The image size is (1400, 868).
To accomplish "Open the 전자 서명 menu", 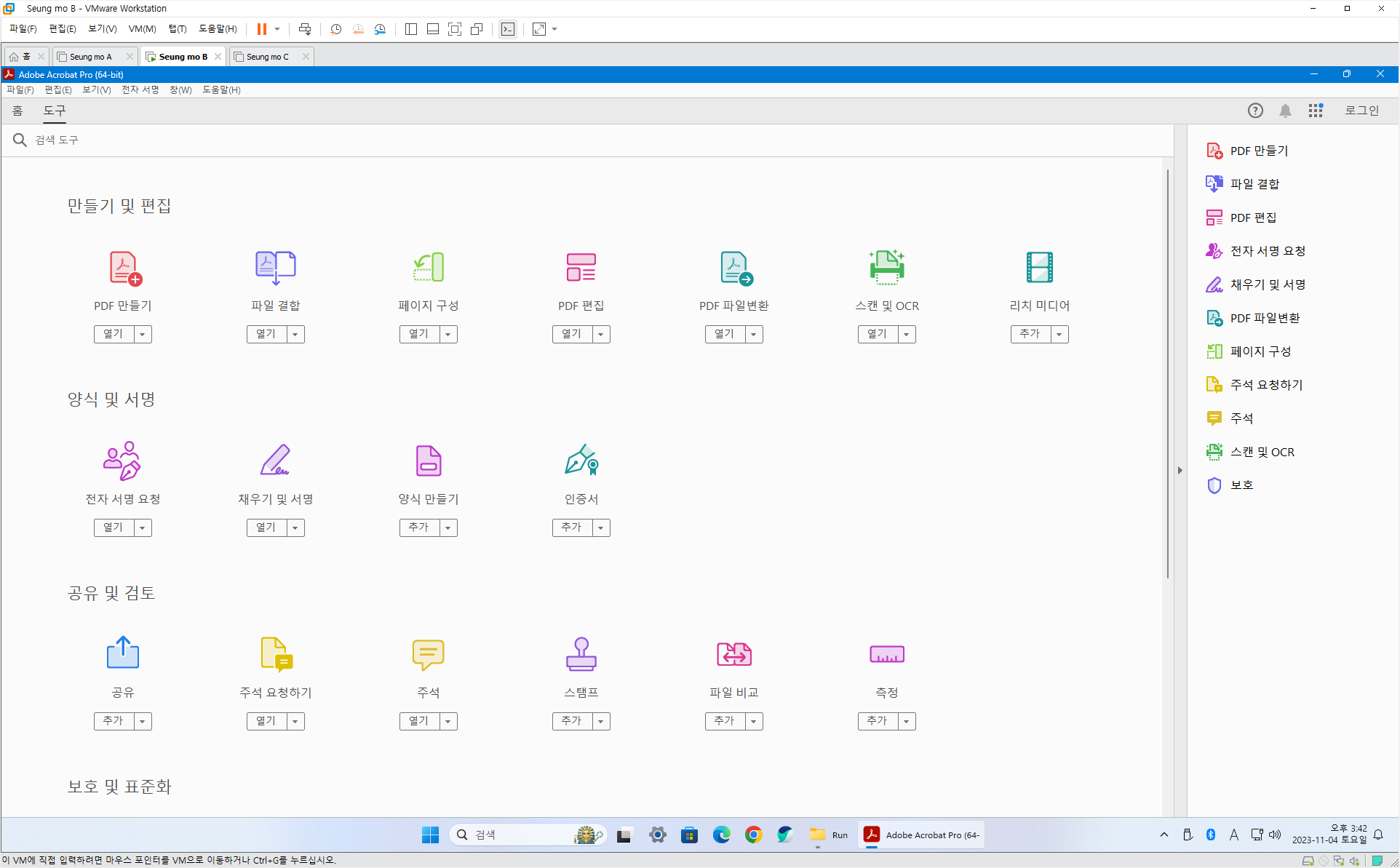I will click(140, 89).
